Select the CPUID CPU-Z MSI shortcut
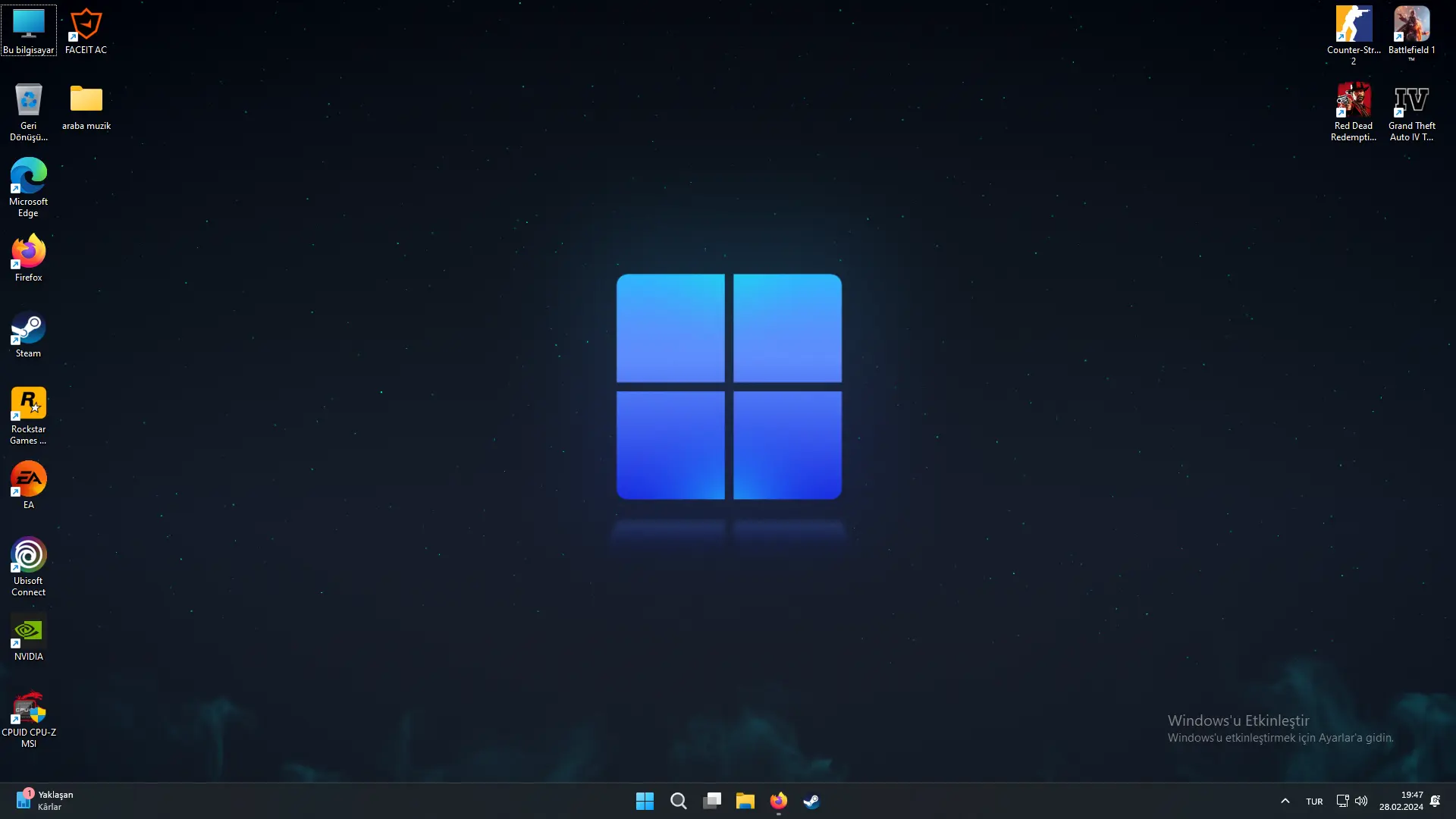 (x=29, y=719)
